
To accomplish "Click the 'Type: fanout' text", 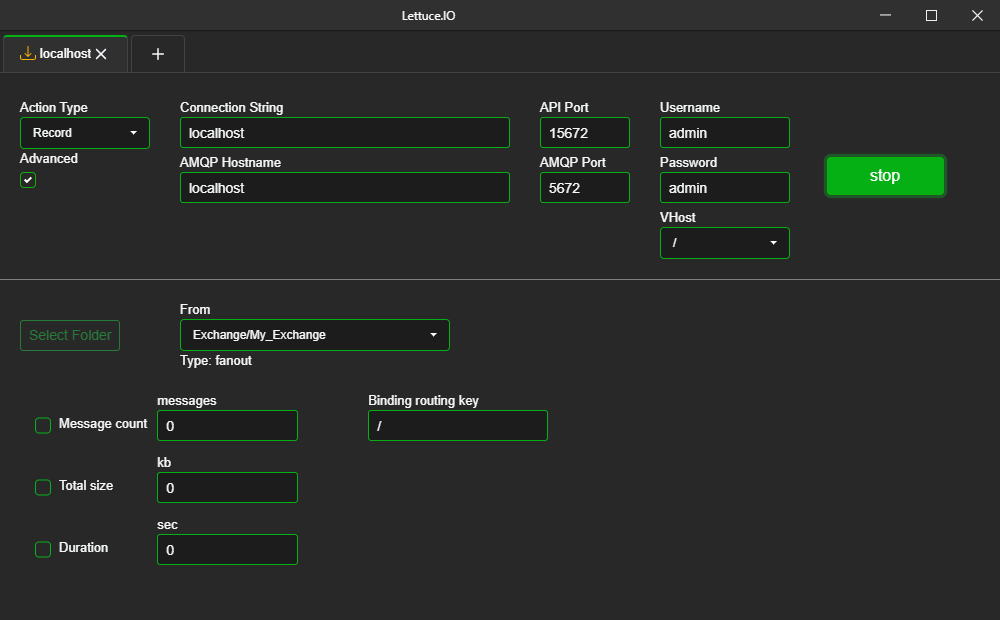I will click(x=216, y=361).
